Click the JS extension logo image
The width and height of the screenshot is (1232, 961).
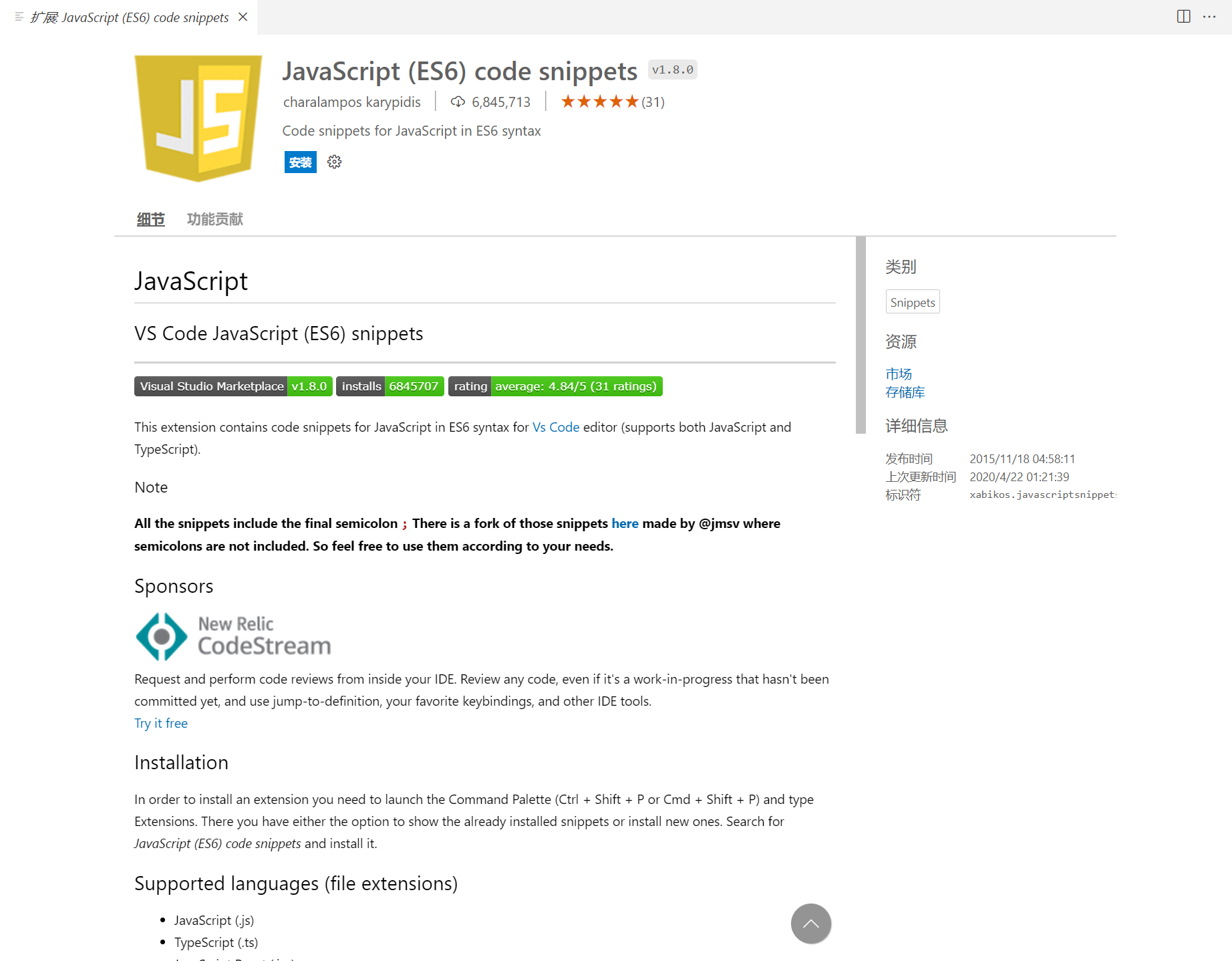pyautogui.click(x=198, y=118)
